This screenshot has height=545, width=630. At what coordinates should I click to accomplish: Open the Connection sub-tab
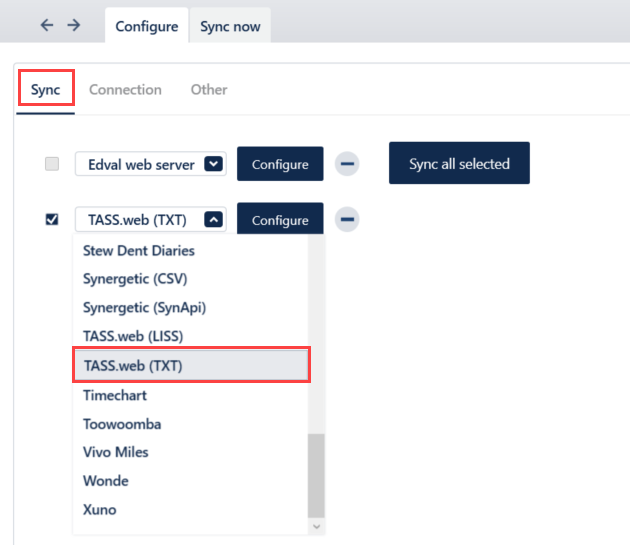tap(125, 89)
